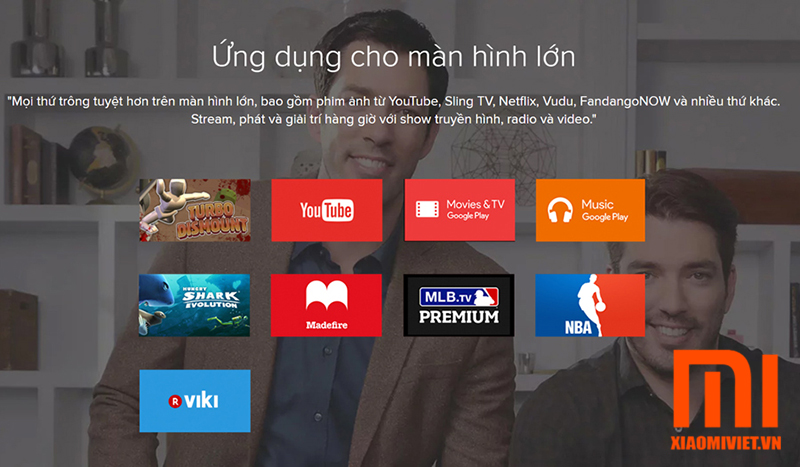The height and width of the screenshot is (467, 800).
Task: Open the Turbo Dismount game tile
Action: (x=194, y=210)
